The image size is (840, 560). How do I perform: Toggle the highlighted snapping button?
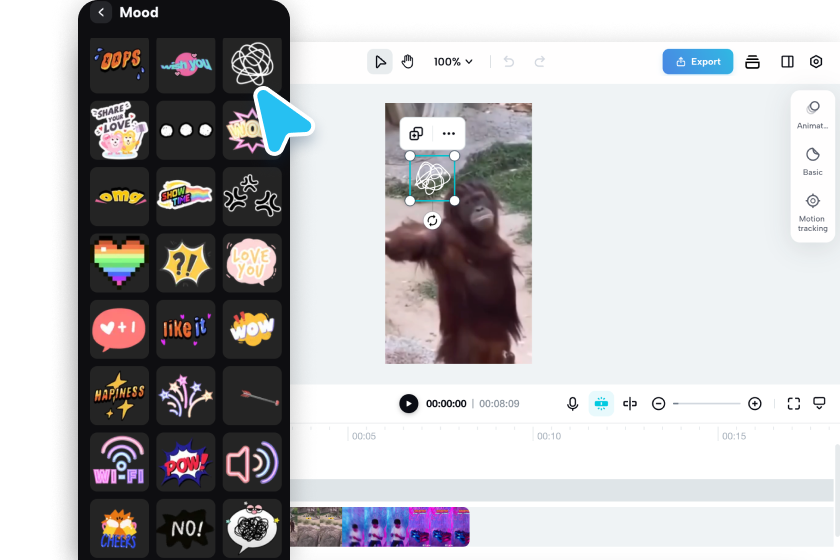(x=601, y=404)
